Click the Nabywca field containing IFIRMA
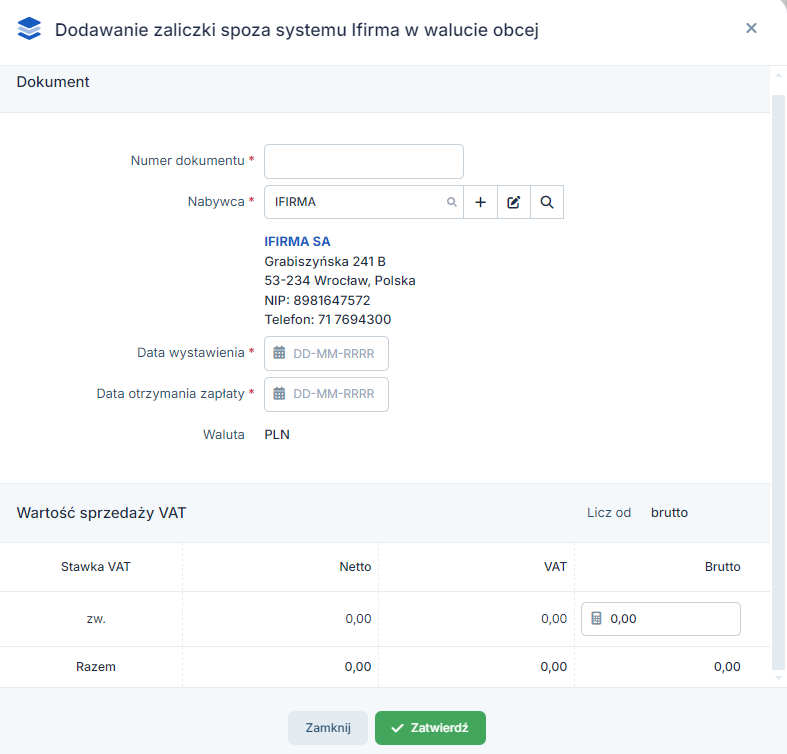Screen dimensions: 787x754 [364, 202]
